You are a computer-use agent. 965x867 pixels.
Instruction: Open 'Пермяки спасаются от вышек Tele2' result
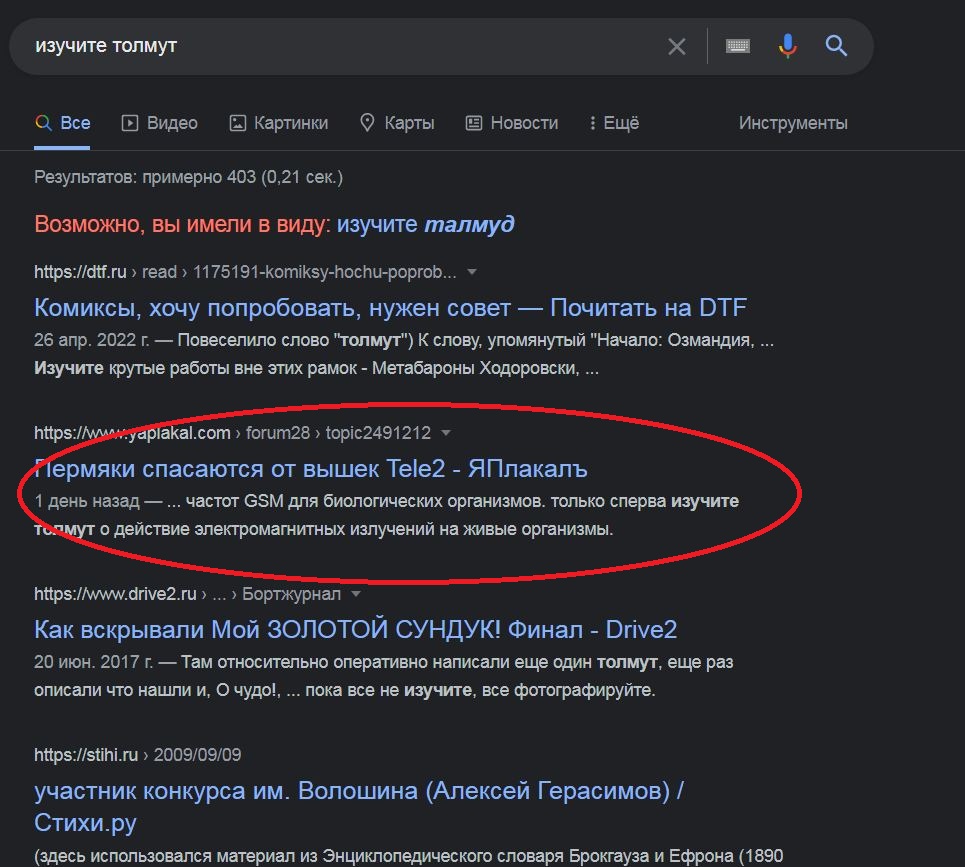click(x=311, y=468)
